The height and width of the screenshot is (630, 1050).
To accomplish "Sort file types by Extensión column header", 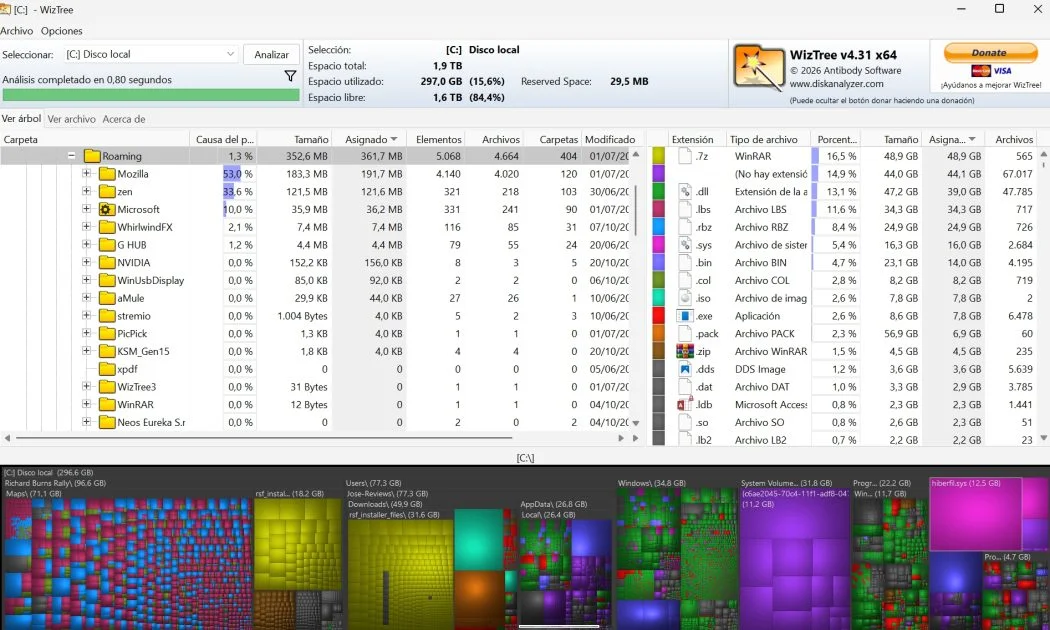I will pos(692,139).
